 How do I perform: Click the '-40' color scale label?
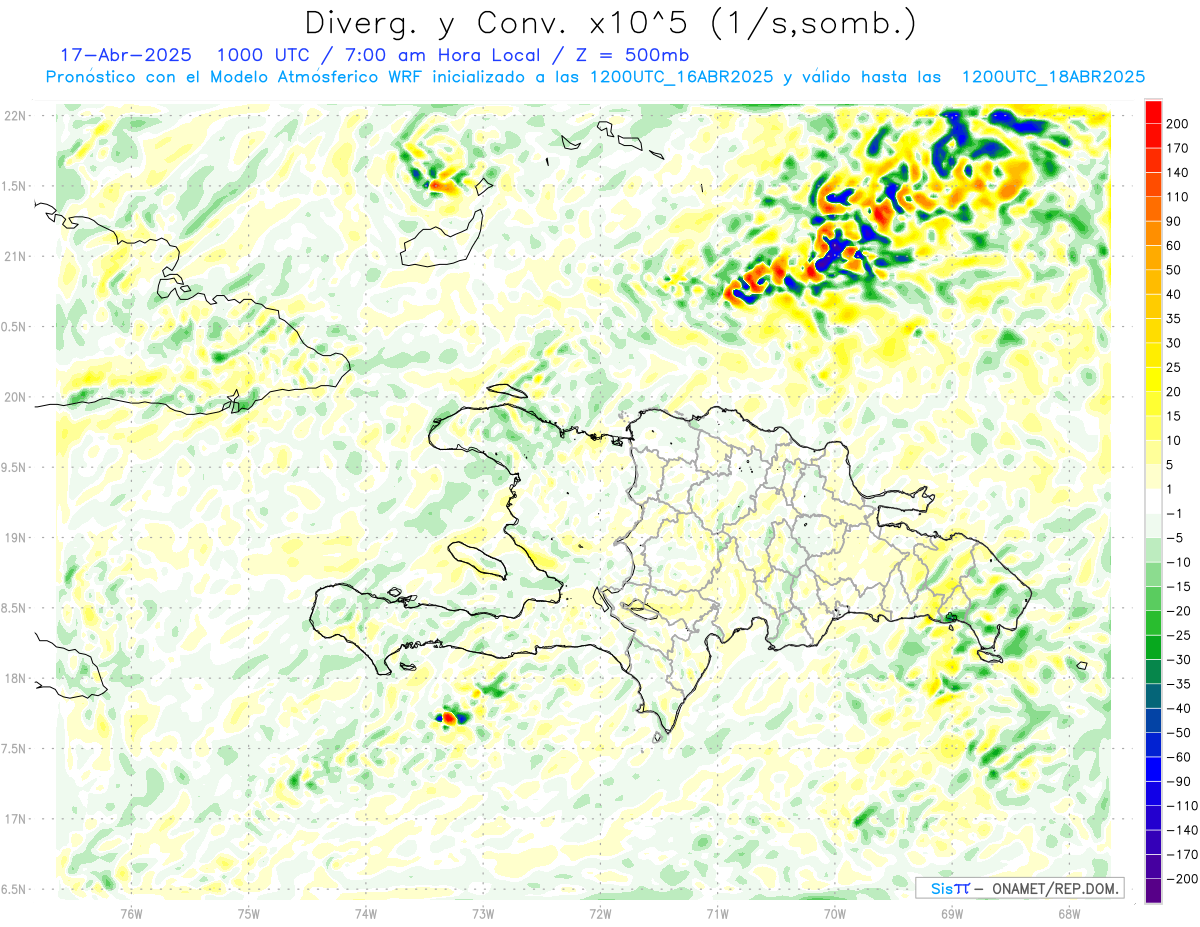tap(1176, 709)
